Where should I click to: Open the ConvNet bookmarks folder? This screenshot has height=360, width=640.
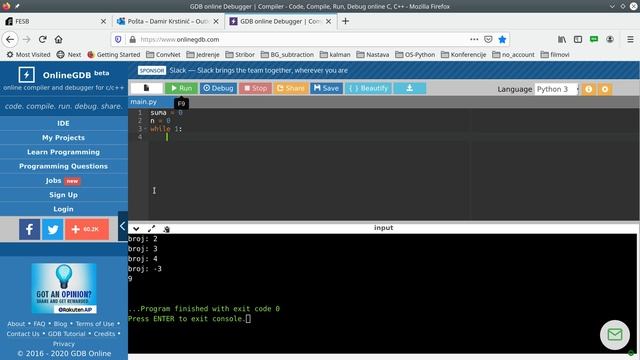[x=163, y=55]
